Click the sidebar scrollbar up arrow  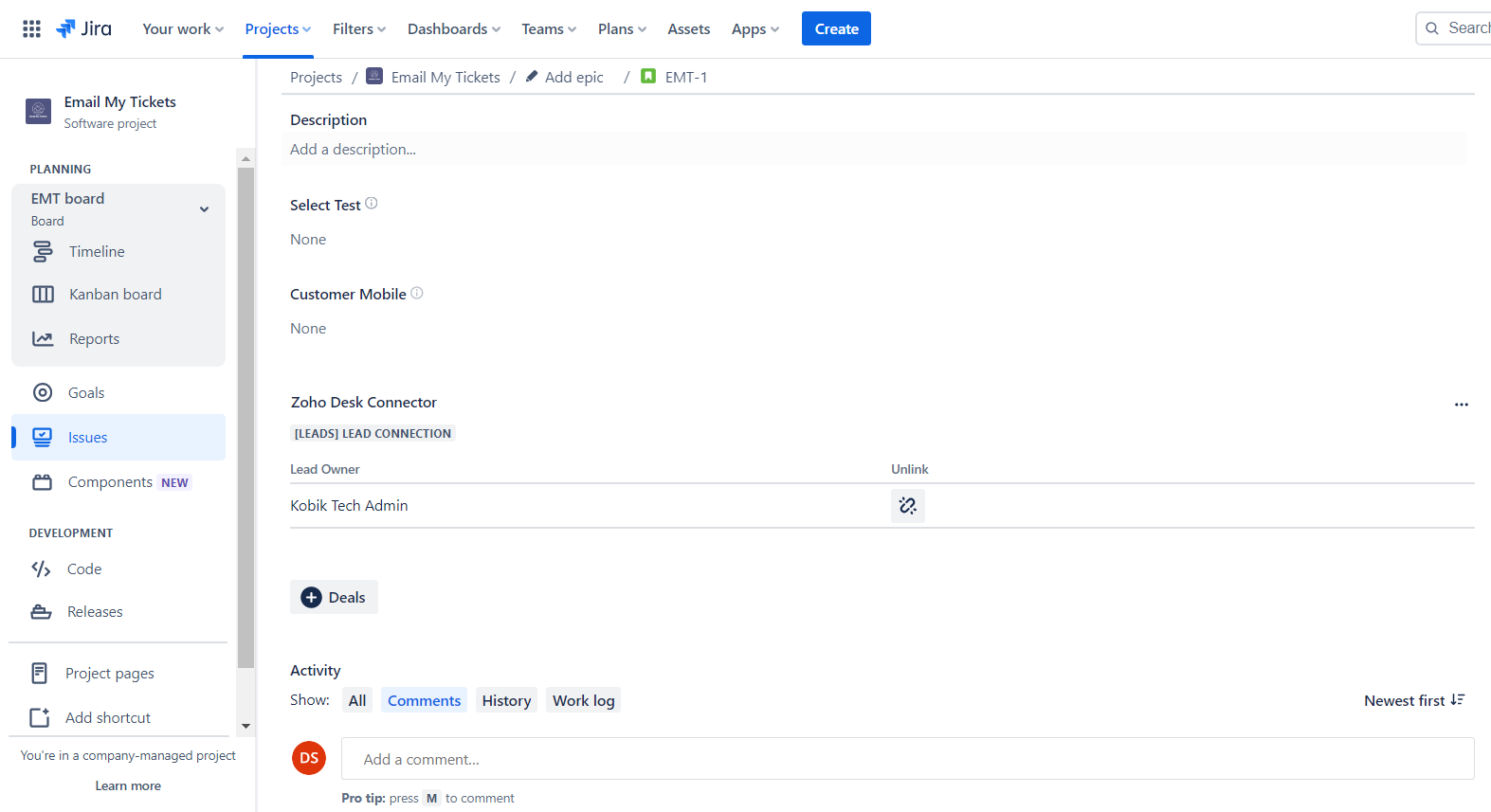(245, 158)
